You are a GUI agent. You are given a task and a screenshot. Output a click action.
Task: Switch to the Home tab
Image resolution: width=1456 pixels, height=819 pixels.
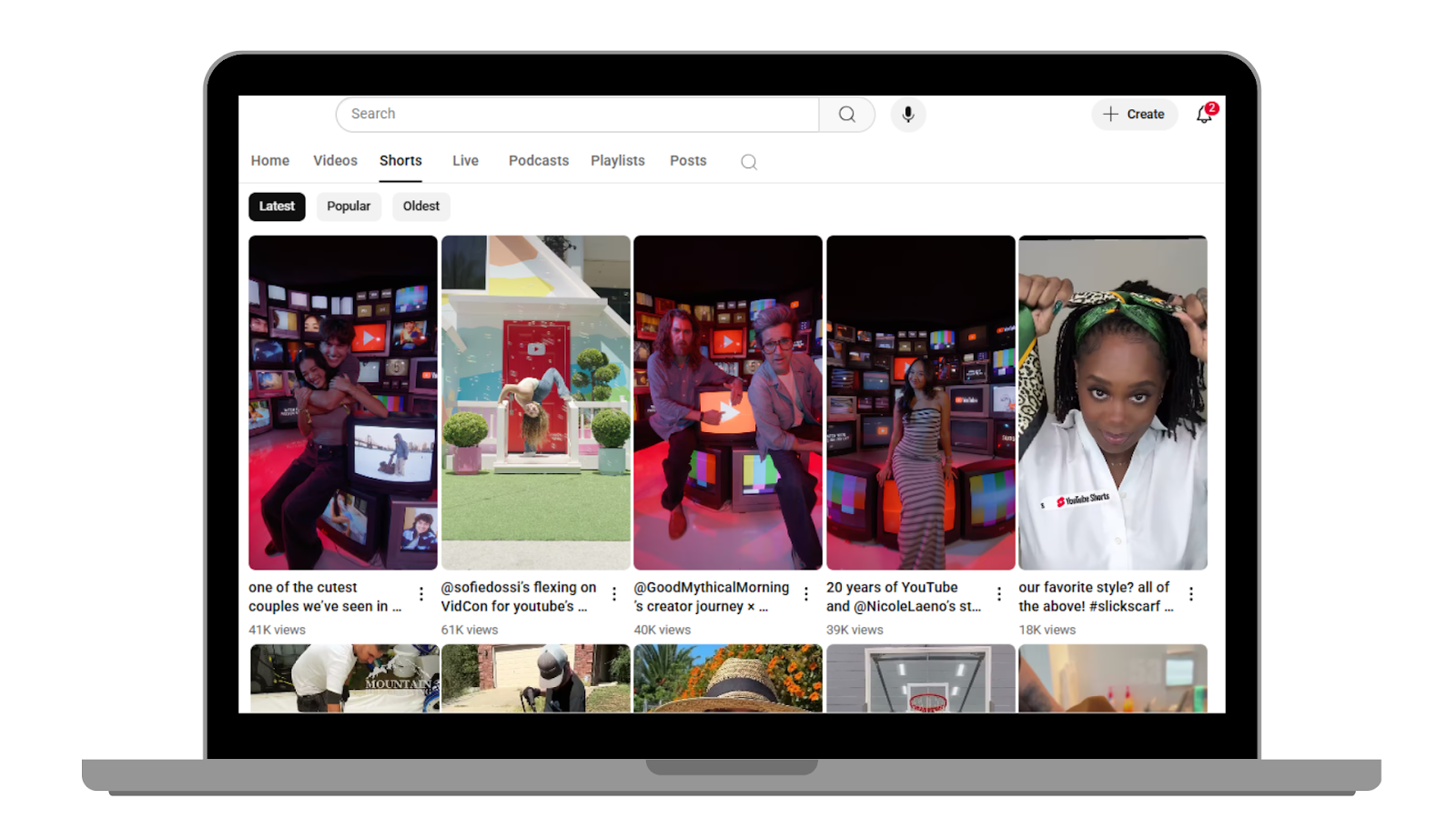point(270,161)
